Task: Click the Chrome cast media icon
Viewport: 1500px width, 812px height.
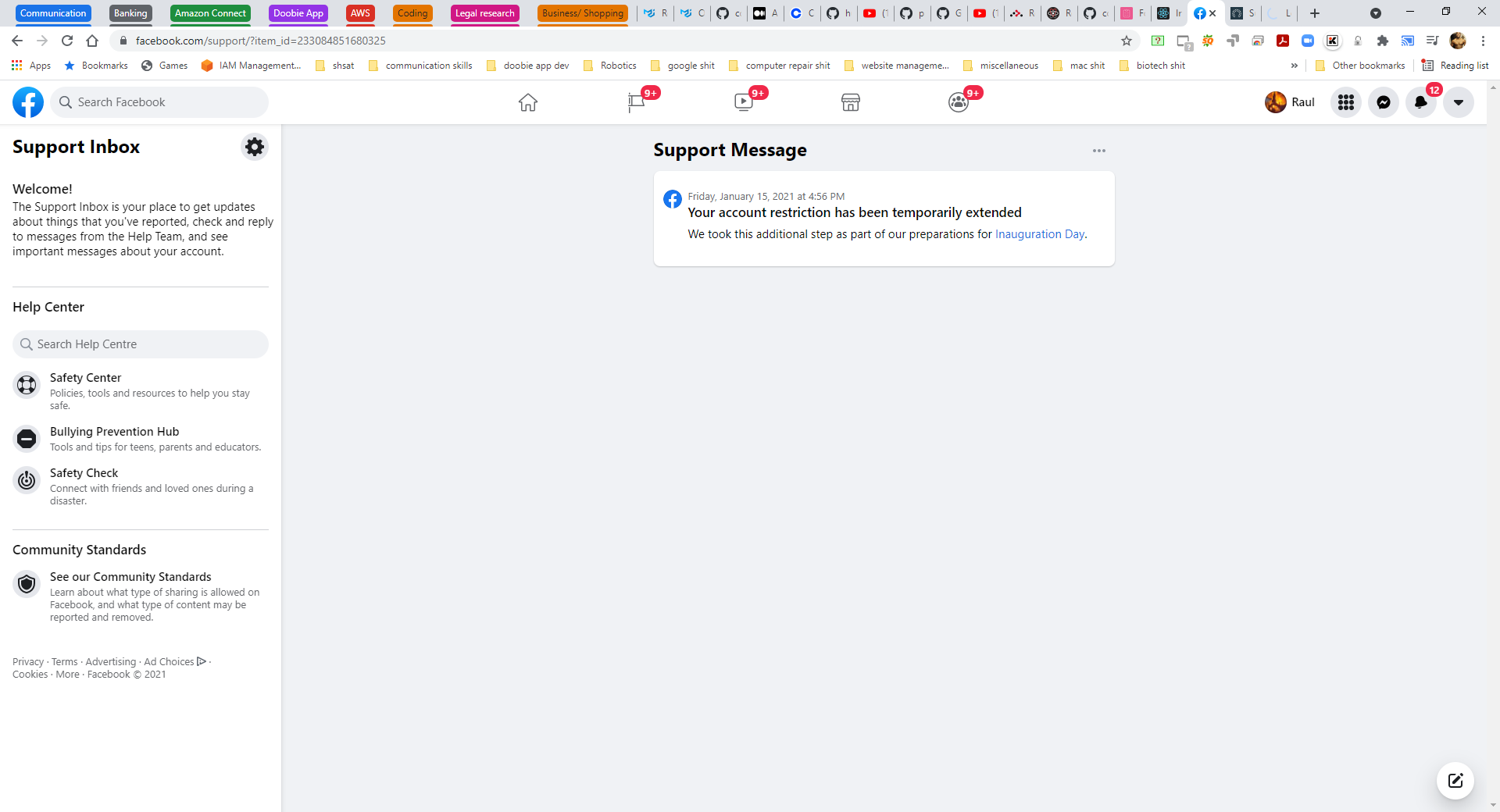Action: (1408, 41)
